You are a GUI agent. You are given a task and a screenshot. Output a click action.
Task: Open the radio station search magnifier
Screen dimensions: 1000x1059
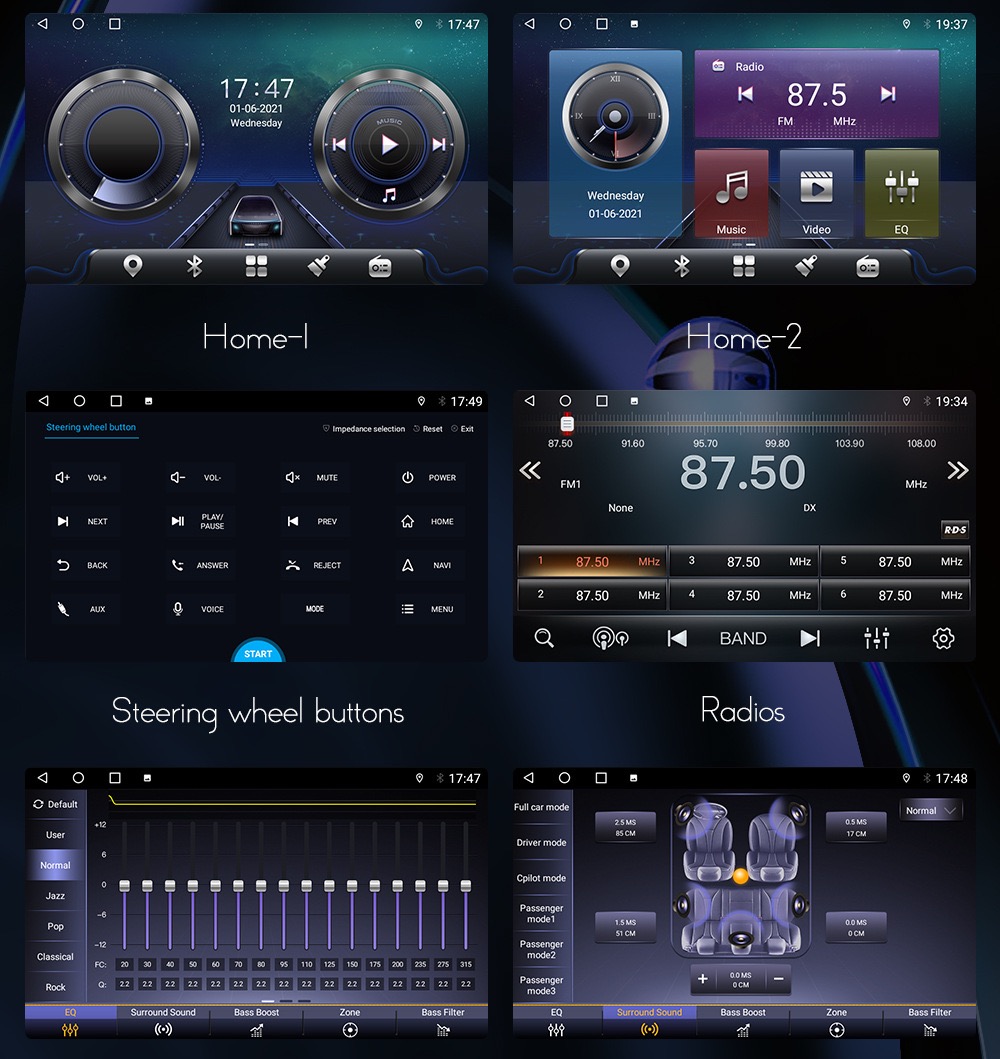click(544, 638)
